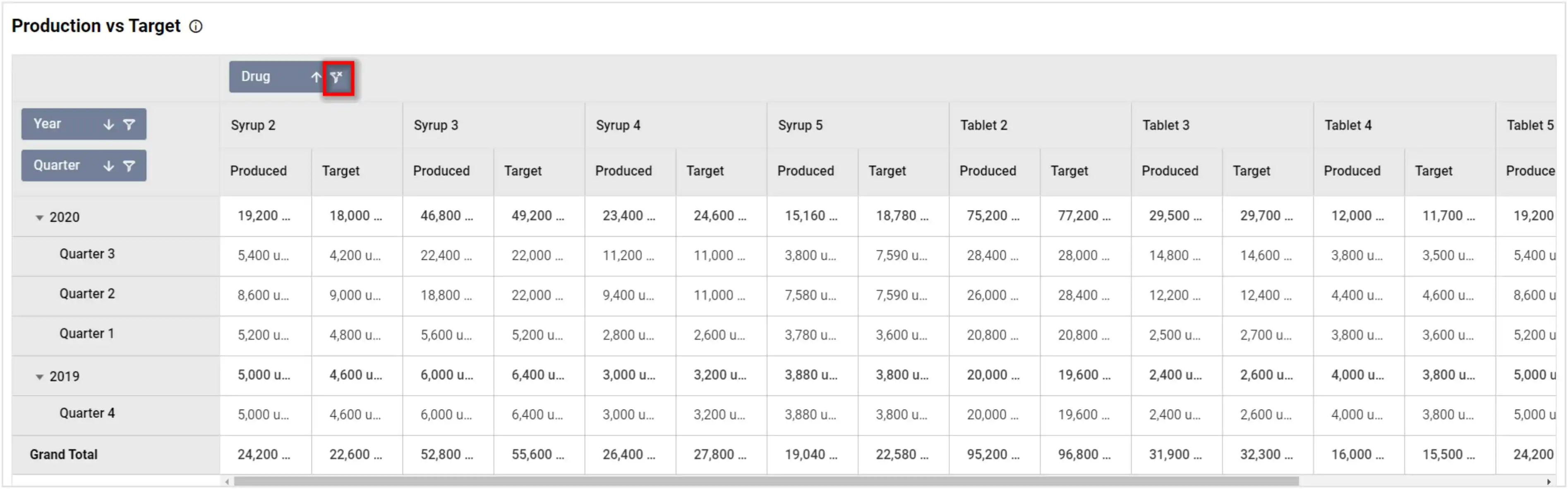Change sort order using Quarter's sort arrow

[108, 165]
